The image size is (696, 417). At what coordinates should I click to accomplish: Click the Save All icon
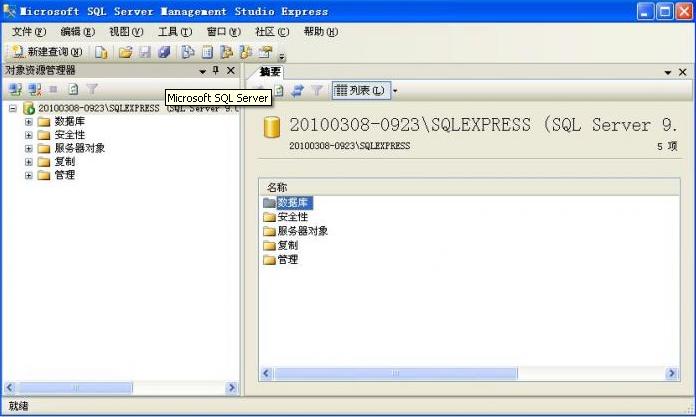(164, 52)
